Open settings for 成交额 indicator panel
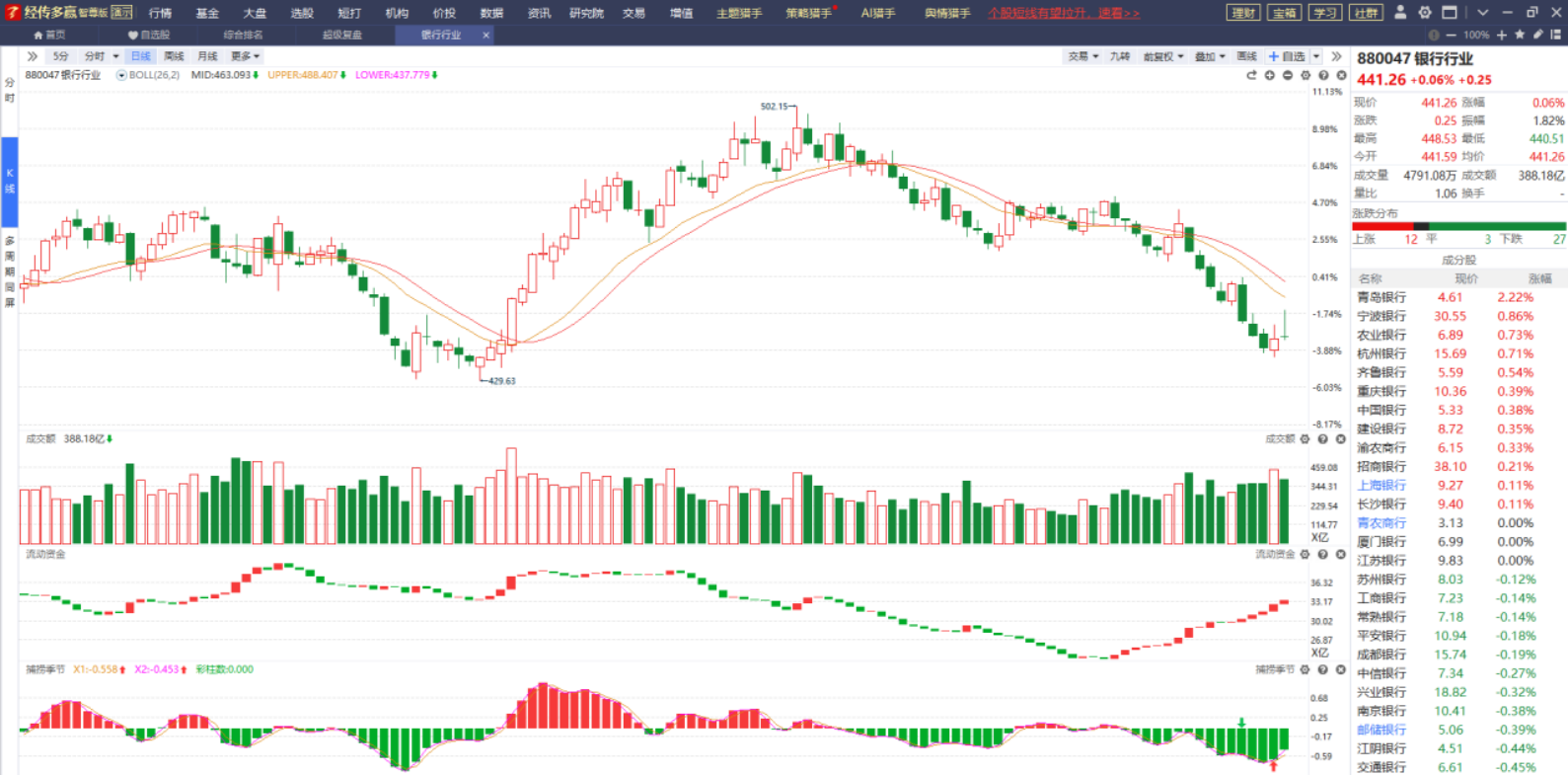1568x775 pixels. coord(1306,439)
